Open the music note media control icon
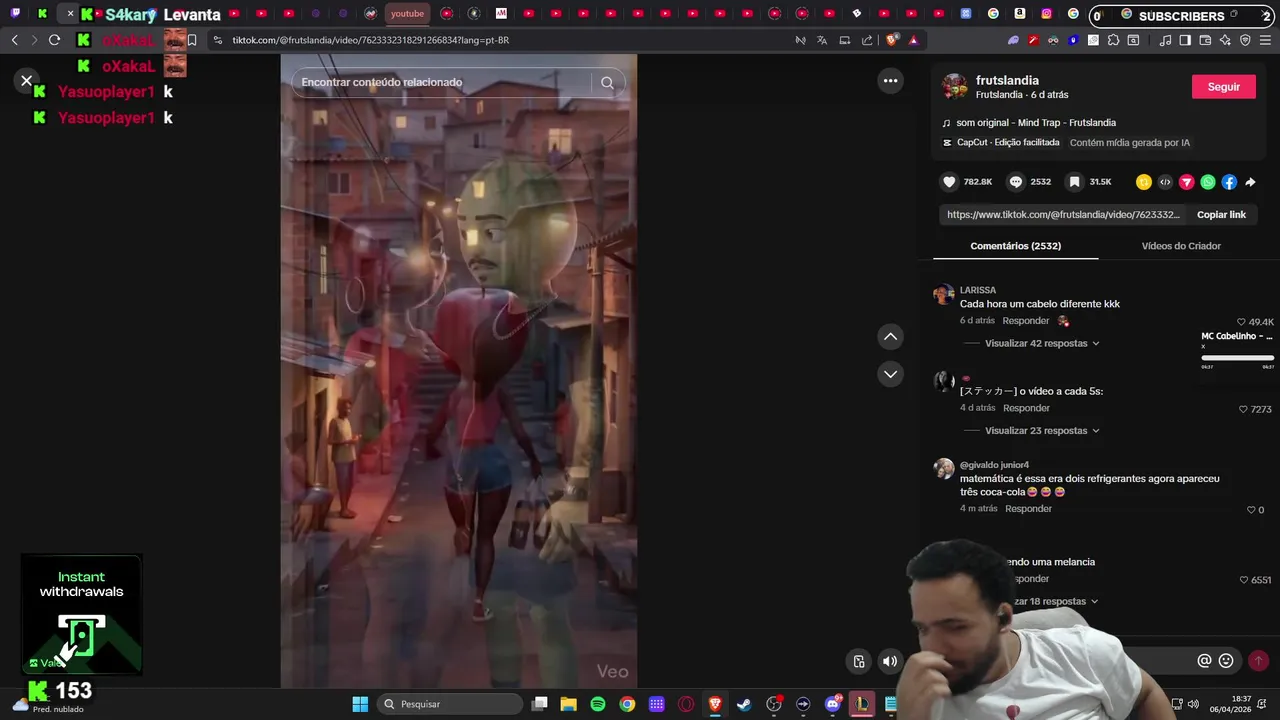1280x720 pixels. pyautogui.click(x=1165, y=40)
